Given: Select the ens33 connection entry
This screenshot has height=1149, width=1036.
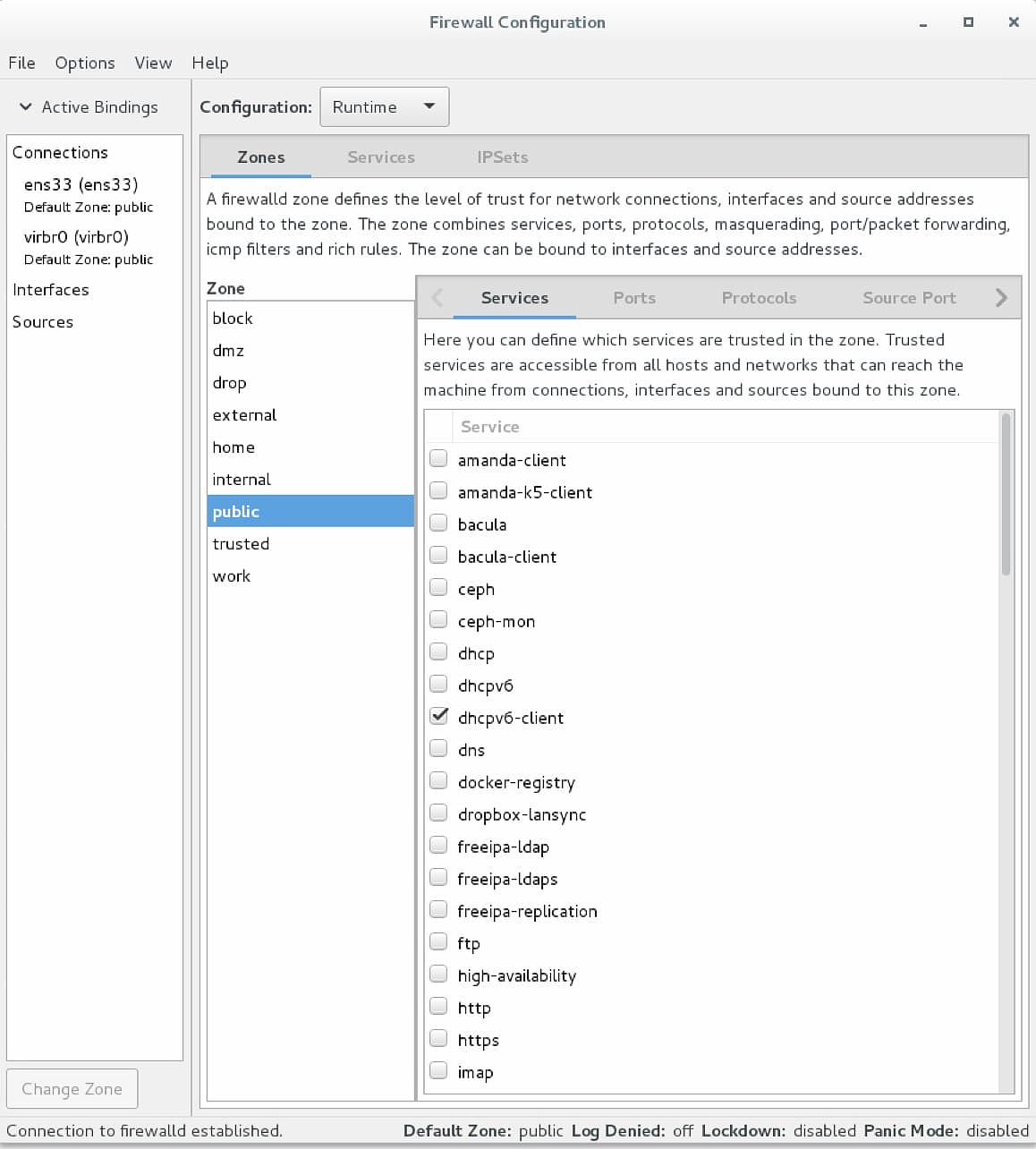Looking at the screenshot, I should (81, 185).
